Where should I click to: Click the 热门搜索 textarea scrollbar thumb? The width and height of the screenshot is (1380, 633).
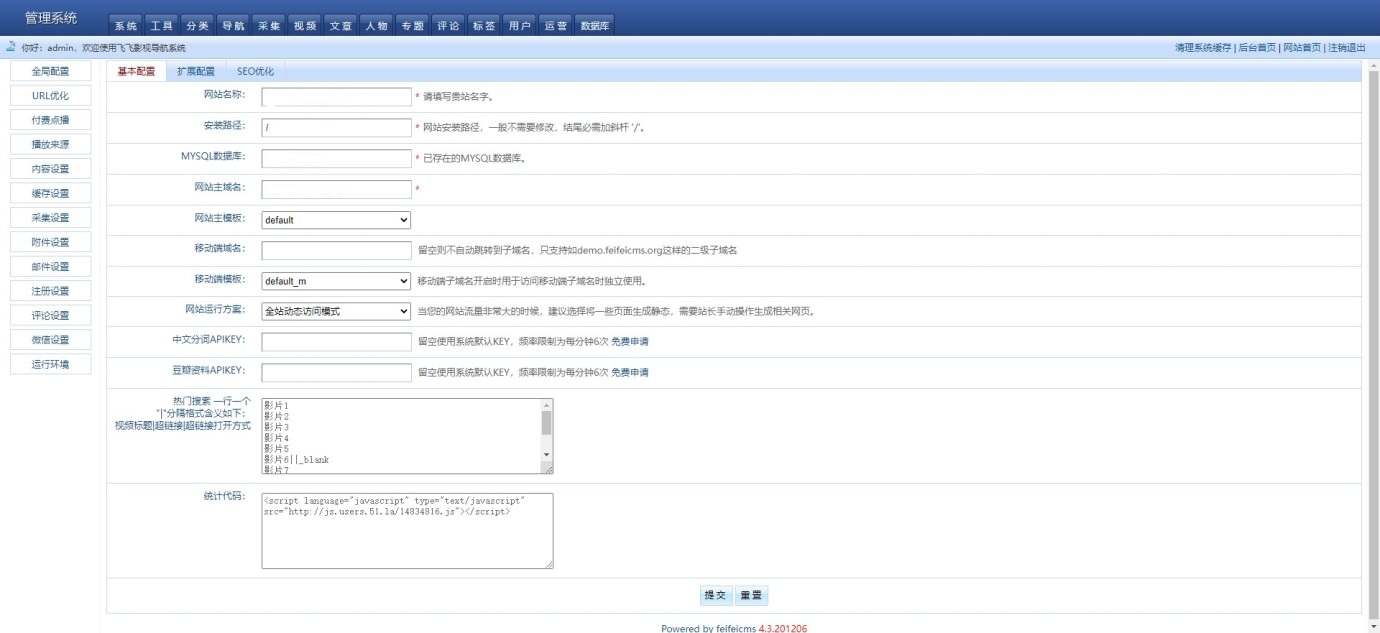pyautogui.click(x=546, y=422)
